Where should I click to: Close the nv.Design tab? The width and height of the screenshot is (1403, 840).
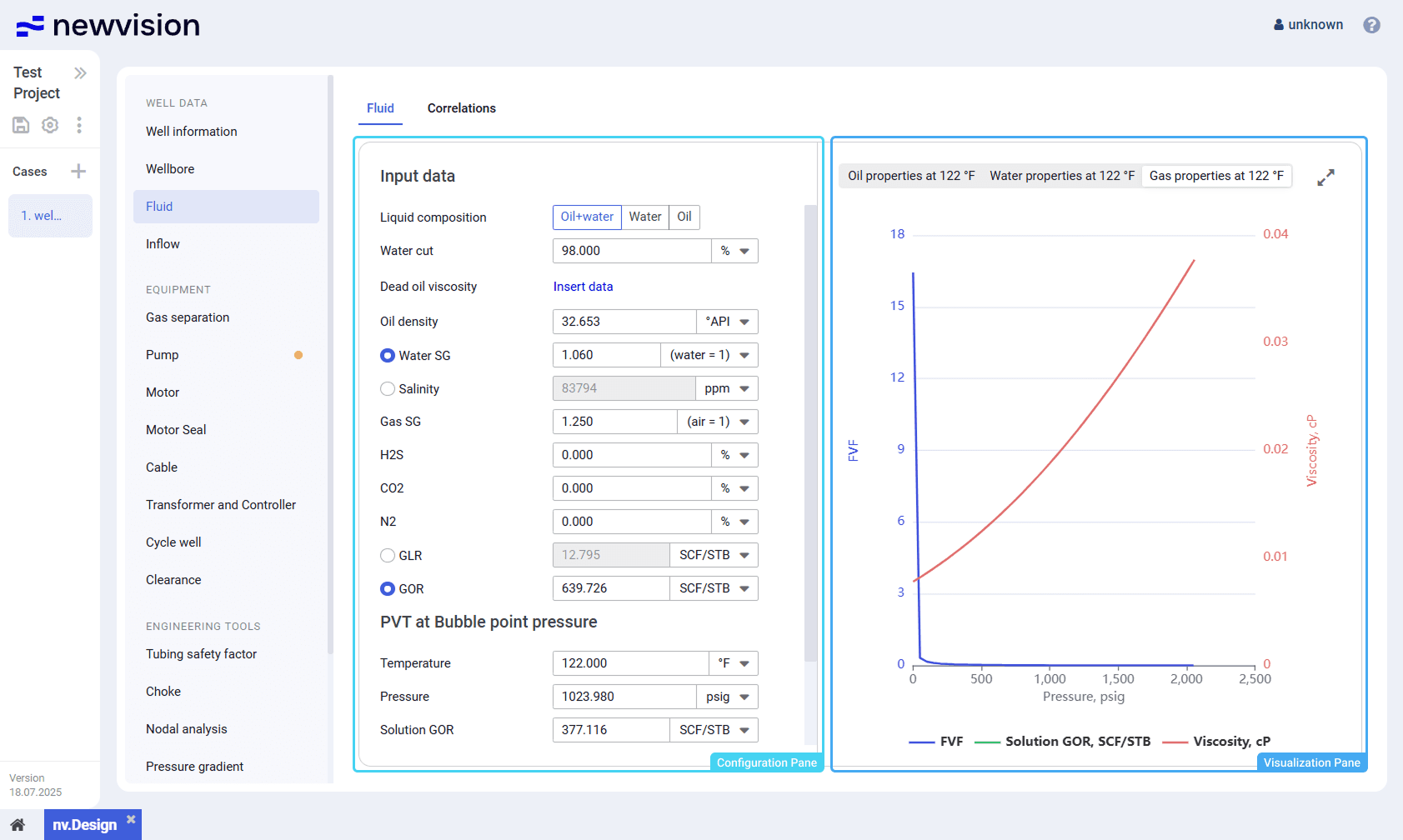131,820
